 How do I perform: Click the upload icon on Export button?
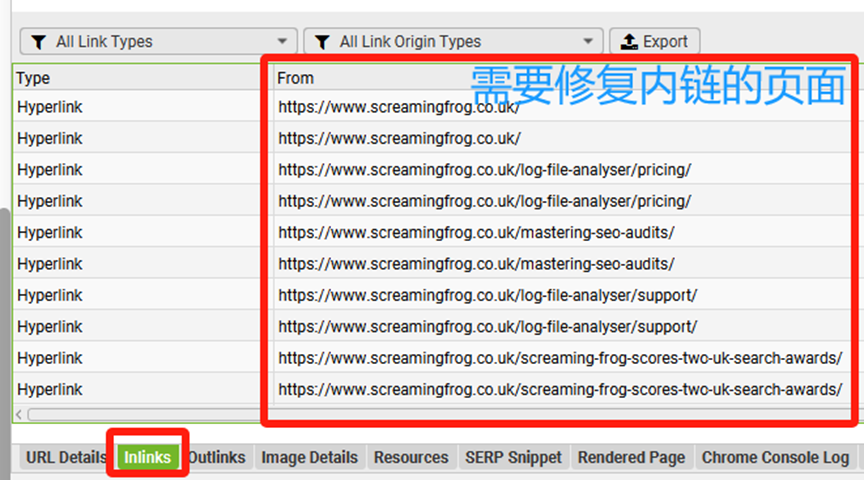[x=629, y=42]
